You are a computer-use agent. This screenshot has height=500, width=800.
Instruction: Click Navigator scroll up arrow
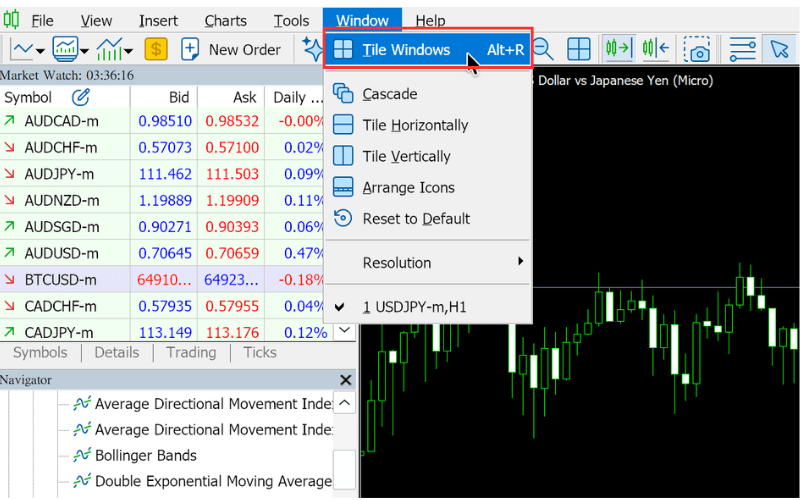coord(344,403)
